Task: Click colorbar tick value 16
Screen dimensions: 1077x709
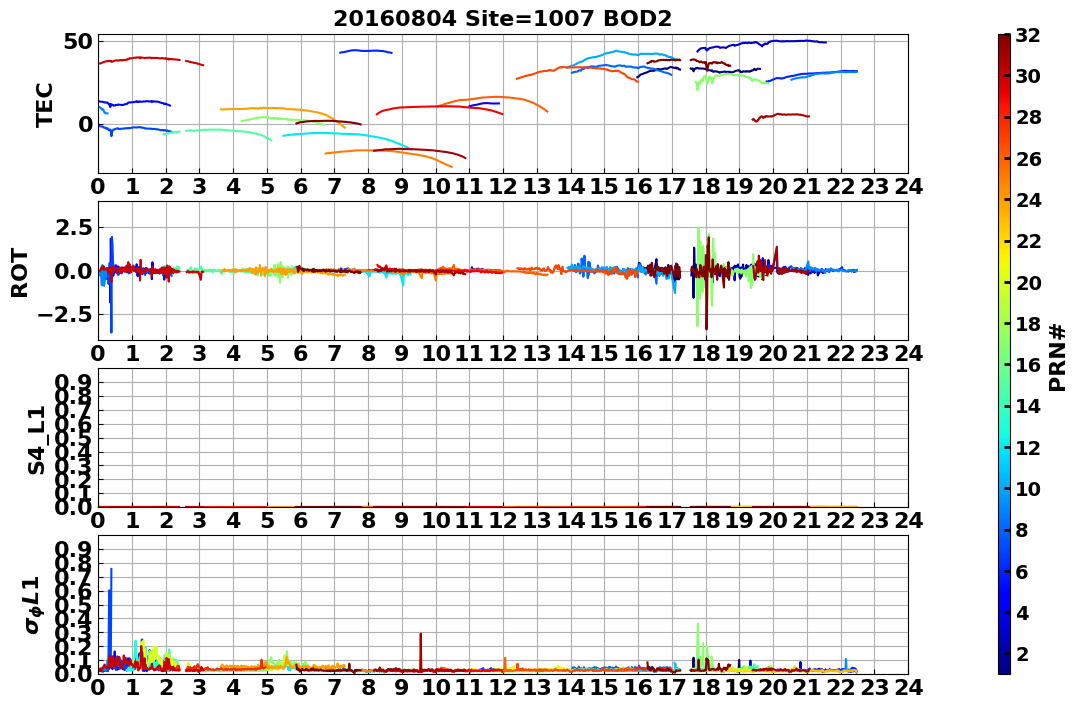Action: click(x=1028, y=365)
